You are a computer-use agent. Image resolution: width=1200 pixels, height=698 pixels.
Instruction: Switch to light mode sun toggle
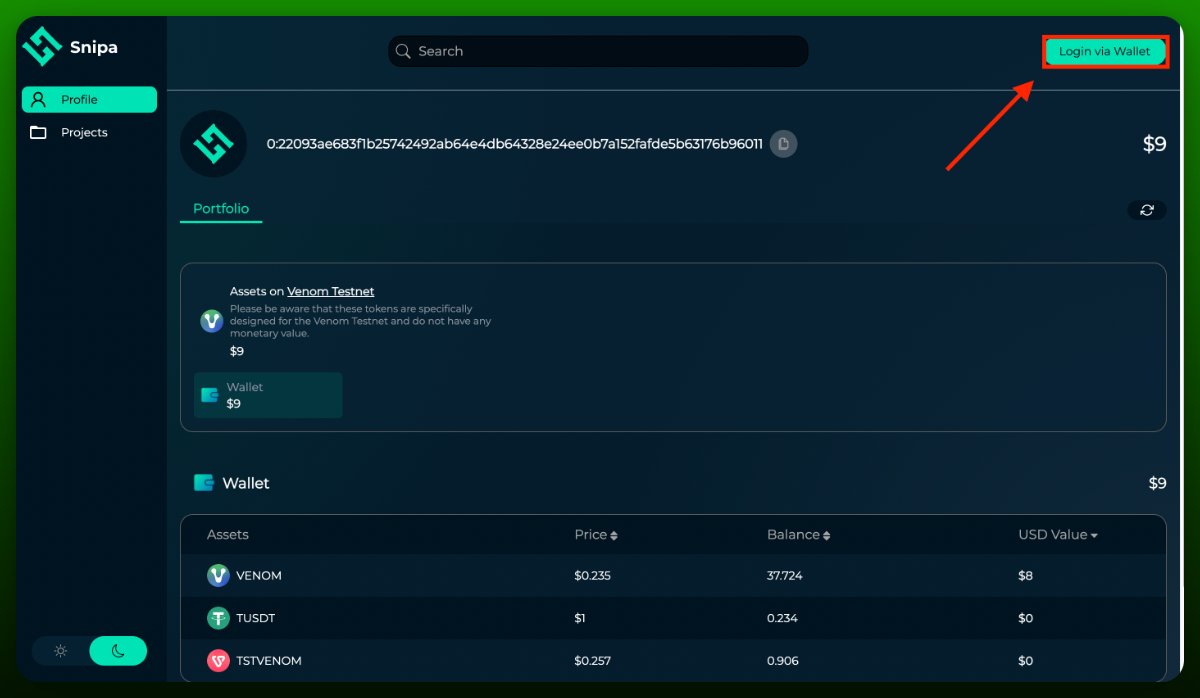61,651
